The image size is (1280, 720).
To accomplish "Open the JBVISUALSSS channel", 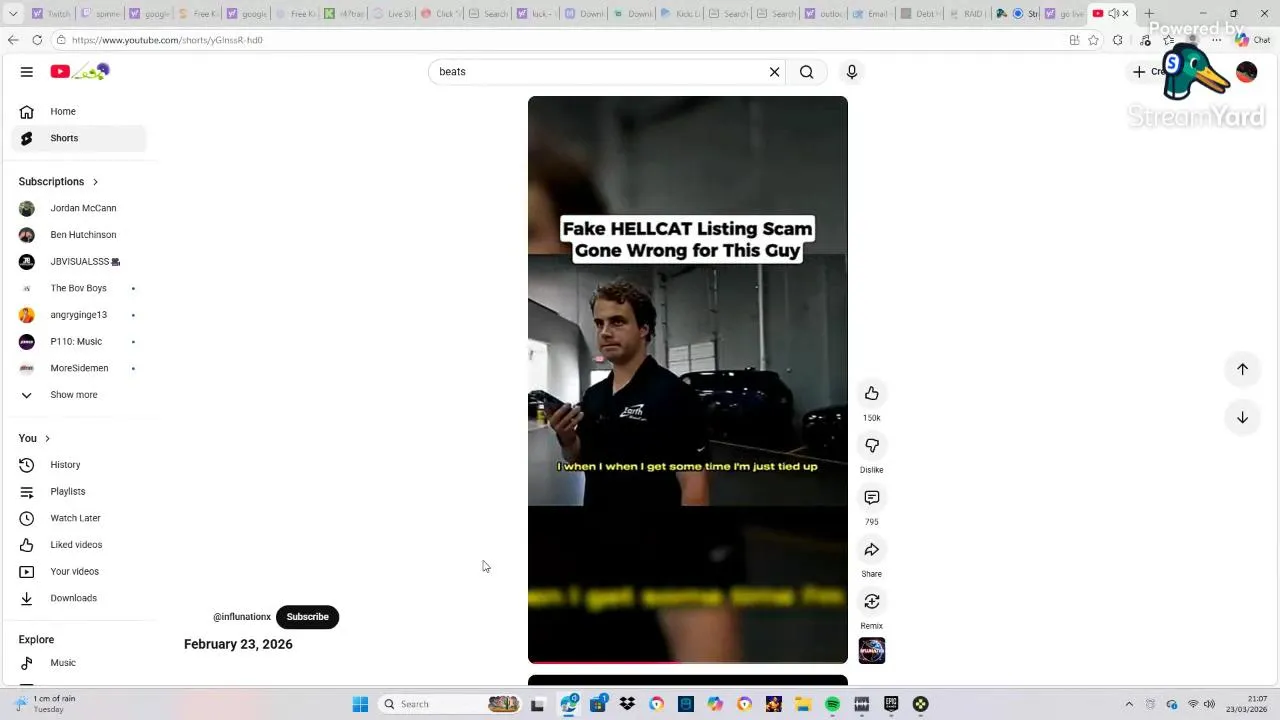I will 79,262.
